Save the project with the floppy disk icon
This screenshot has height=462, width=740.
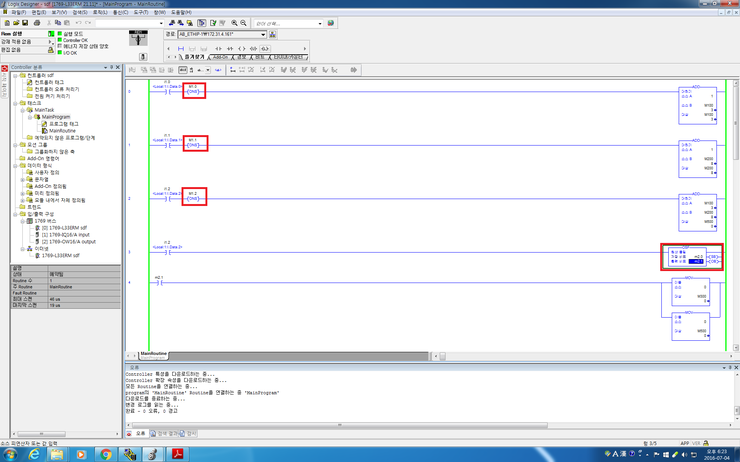(25, 23)
